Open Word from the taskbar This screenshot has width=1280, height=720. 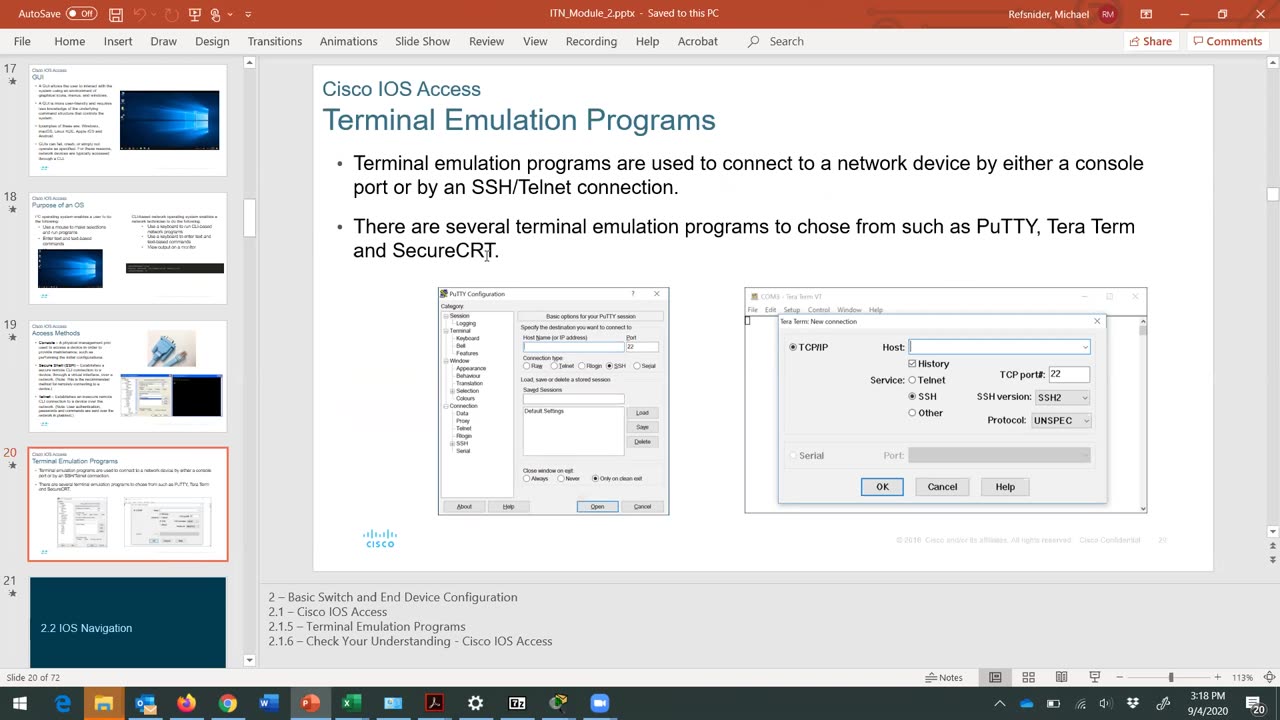coord(269,703)
